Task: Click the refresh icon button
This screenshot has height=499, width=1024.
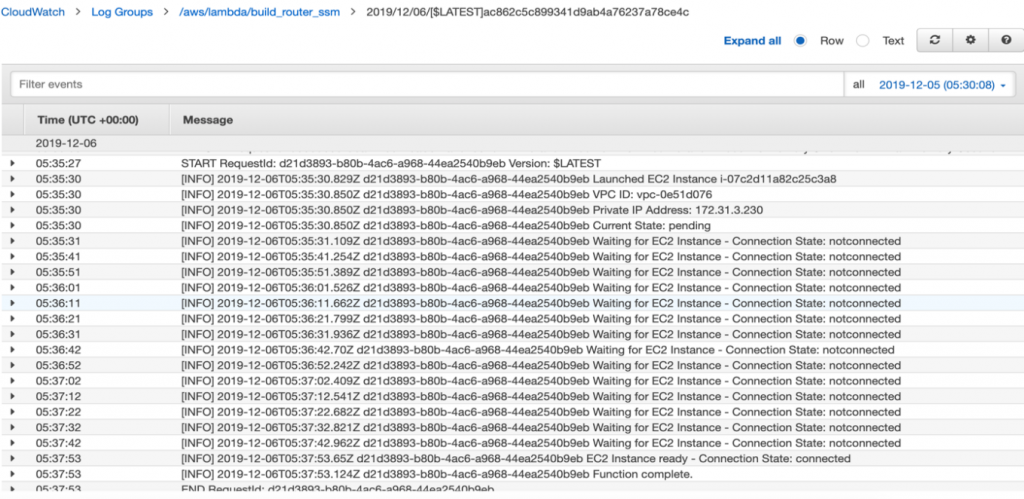Action: 935,40
